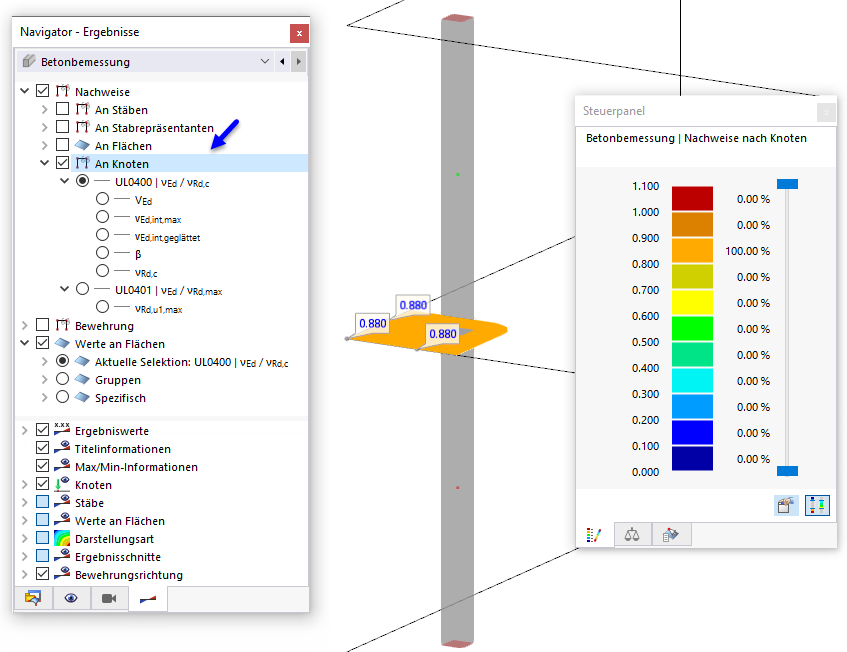Enable the An Stabrepräsentanten checkbox

63,127
